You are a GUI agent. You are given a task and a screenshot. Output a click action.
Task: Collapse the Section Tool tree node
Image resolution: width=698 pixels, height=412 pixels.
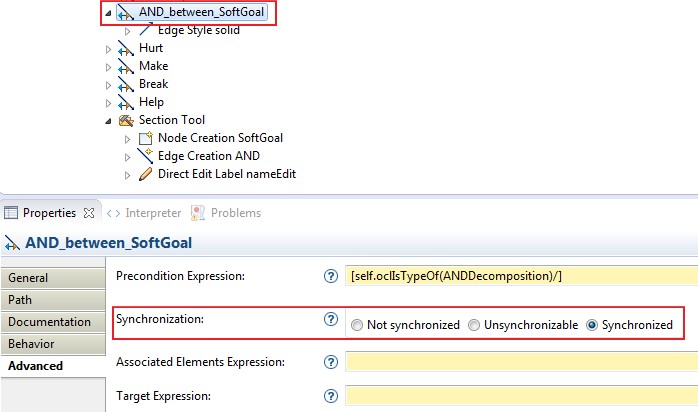pyautogui.click(x=109, y=120)
